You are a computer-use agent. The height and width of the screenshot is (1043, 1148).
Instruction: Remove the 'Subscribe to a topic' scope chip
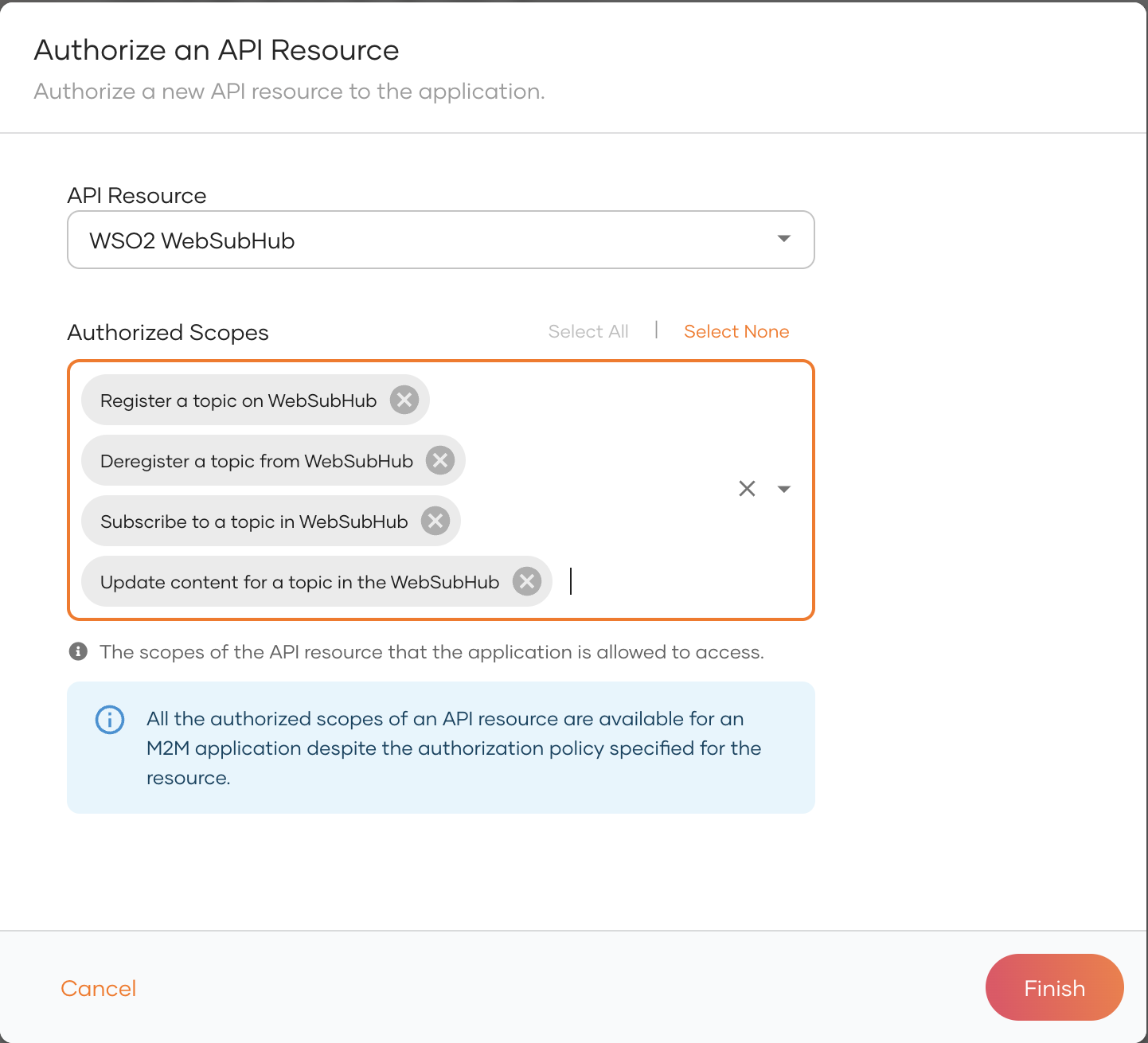pyautogui.click(x=435, y=521)
